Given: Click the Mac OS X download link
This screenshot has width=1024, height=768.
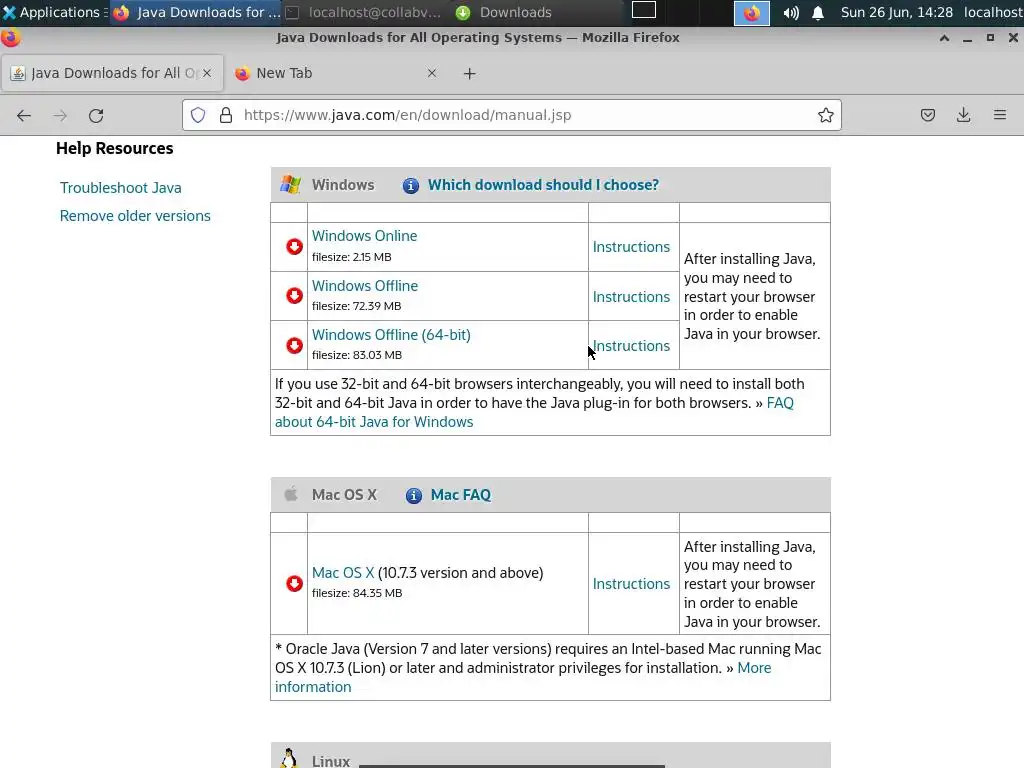Looking at the screenshot, I should tap(343, 573).
